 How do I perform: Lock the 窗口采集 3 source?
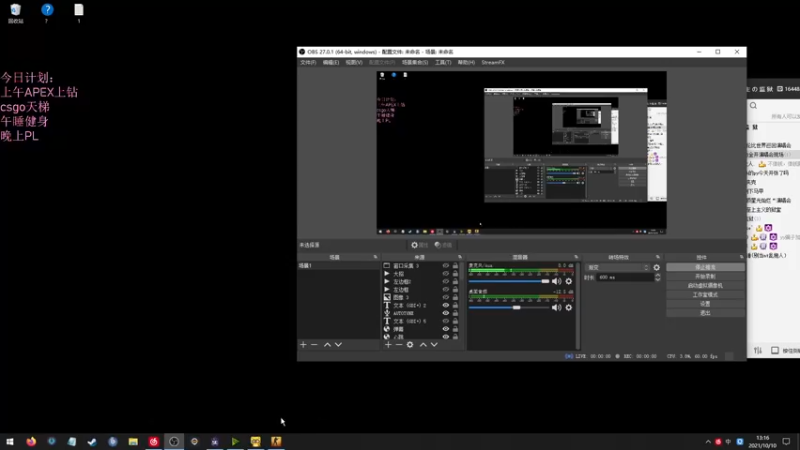(x=455, y=266)
